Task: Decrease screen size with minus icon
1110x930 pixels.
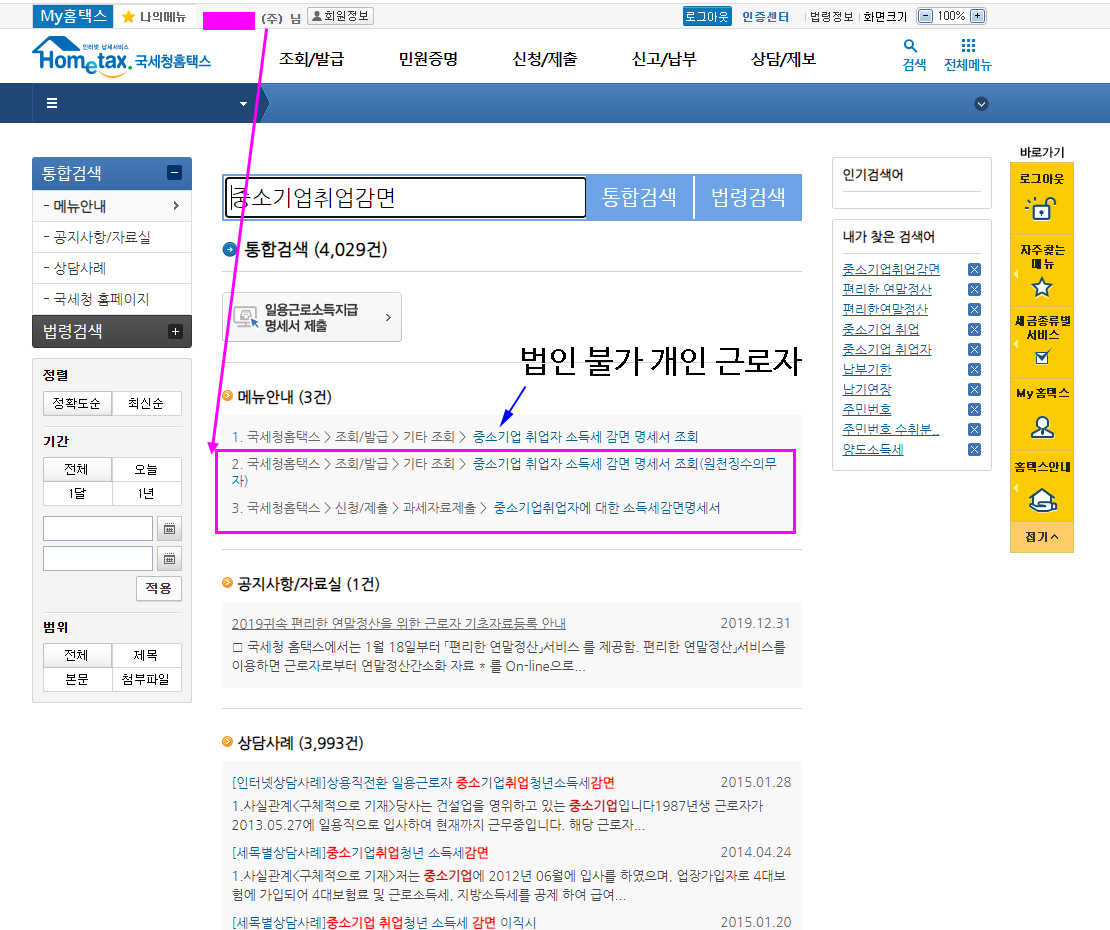Action: point(925,16)
